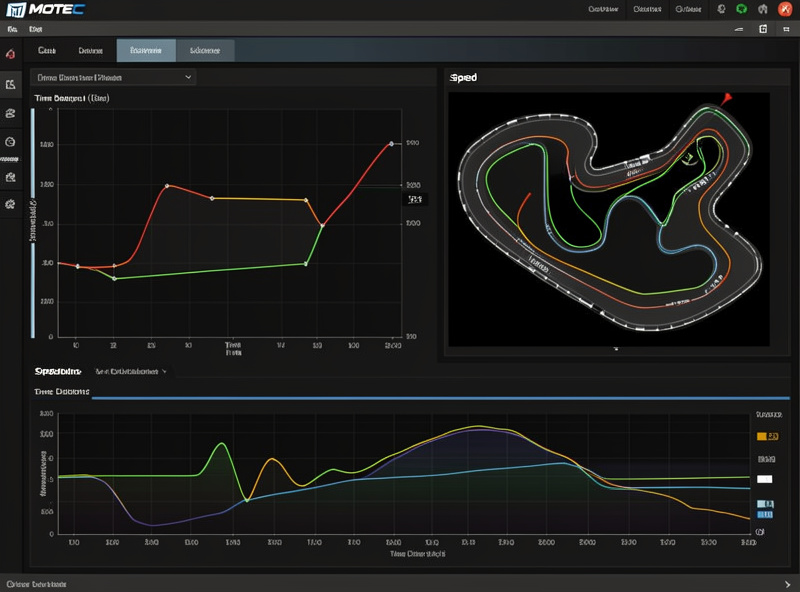Click the green circular status icon in header
Image resolution: width=800 pixels, height=592 pixels.
point(741,9)
